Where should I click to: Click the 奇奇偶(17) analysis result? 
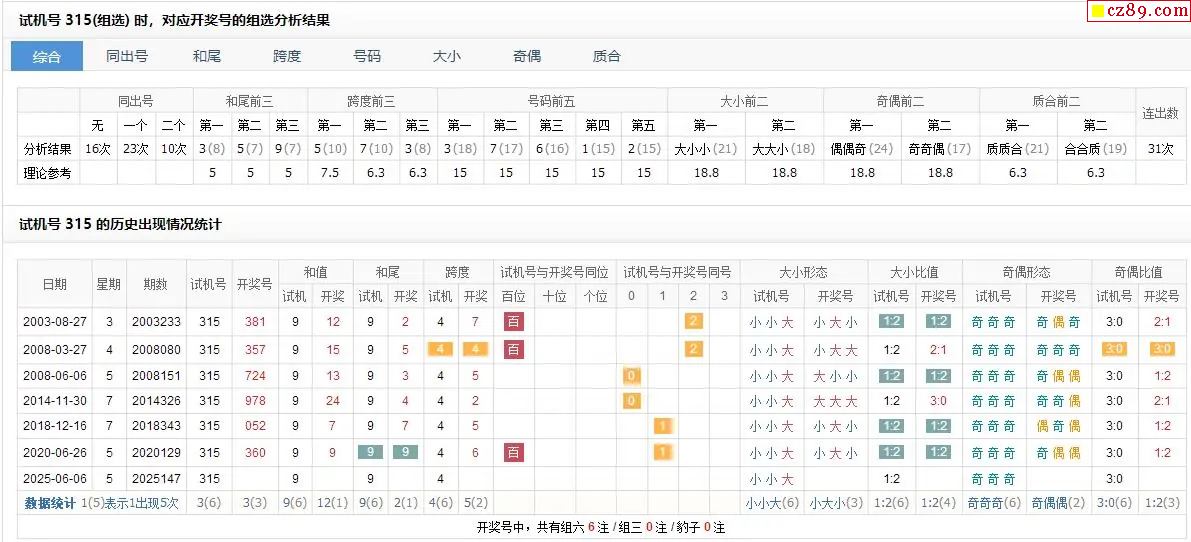(x=940, y=150)
